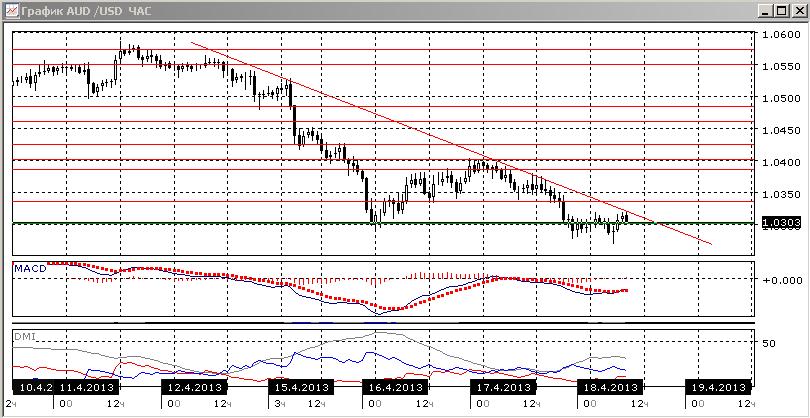Select the 12.4.2013 date label
810x418 pixels.
click(x=195, y=387)
